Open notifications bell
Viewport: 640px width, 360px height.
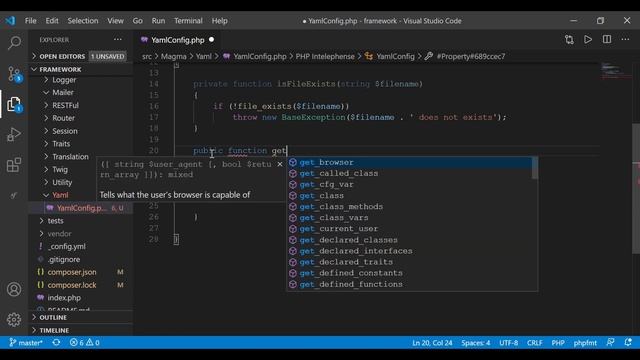[628, 342]
